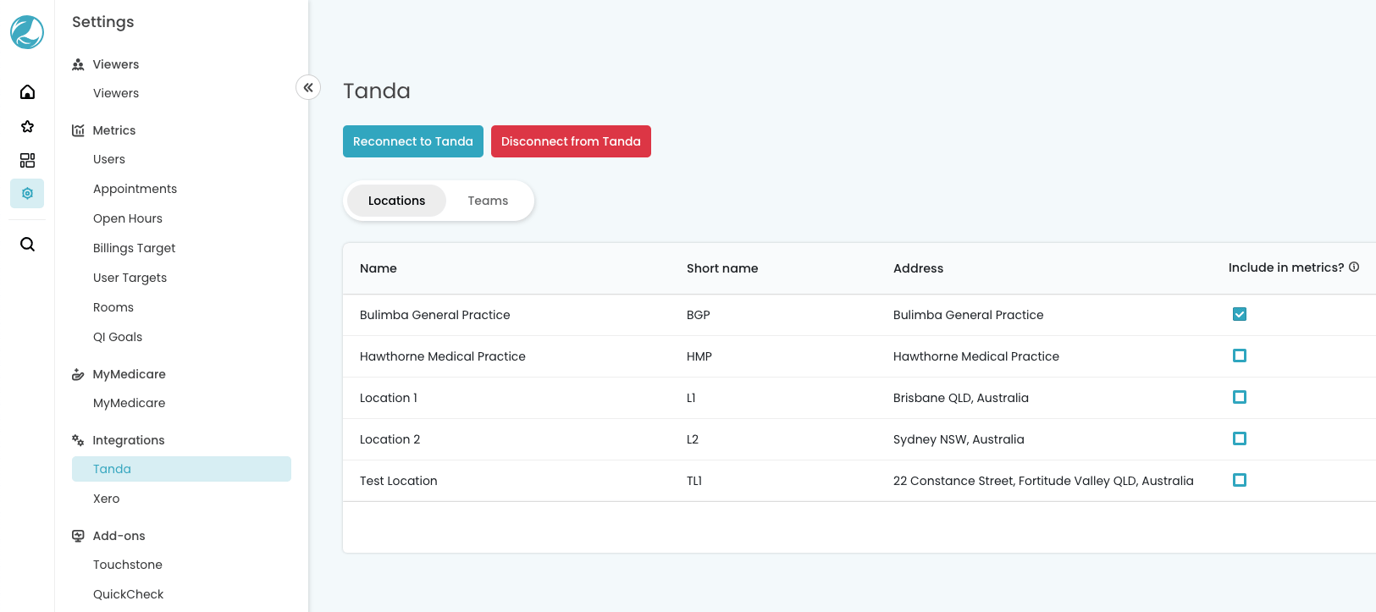Image resolution: width=1376 pixels, height=612 pixels.
Task: Switch to the Teams tab
Action: [487, 201]
